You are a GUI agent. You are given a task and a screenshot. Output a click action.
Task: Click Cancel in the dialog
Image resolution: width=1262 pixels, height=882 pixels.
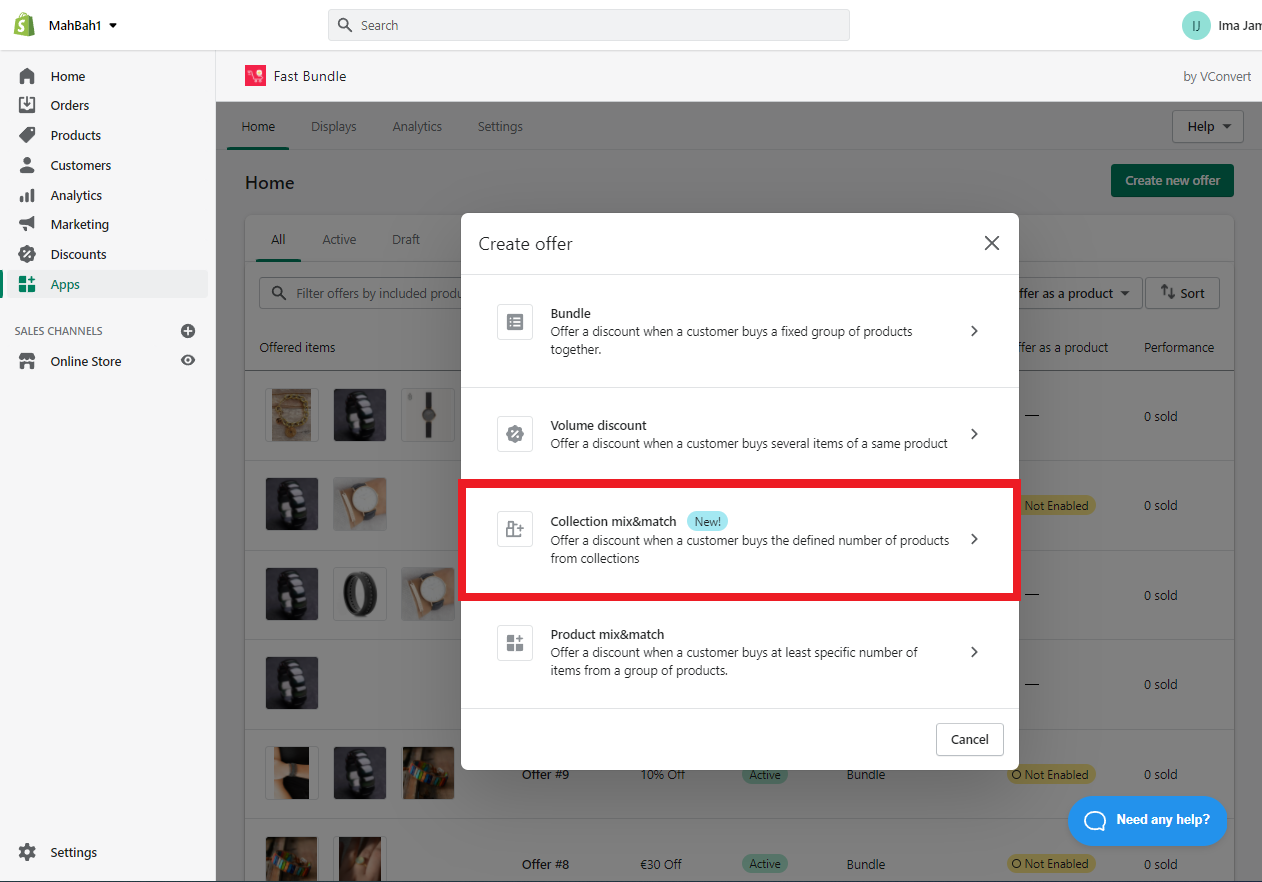tap(970, 740)
